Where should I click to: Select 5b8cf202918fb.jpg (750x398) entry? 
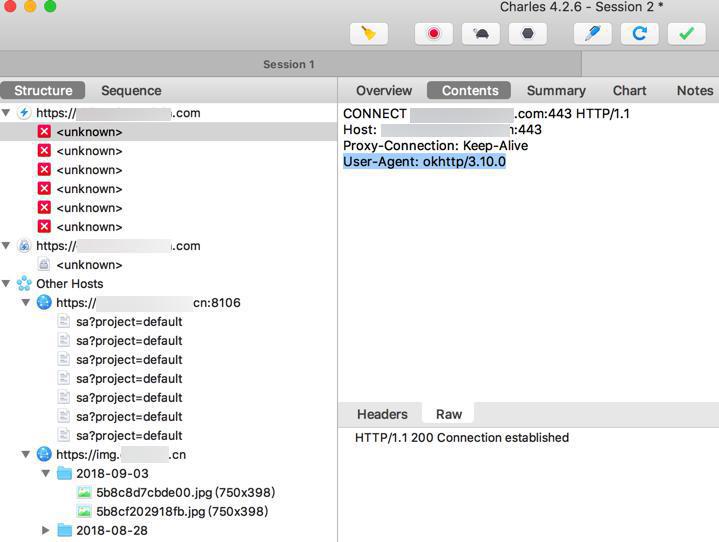pos(182,511)
